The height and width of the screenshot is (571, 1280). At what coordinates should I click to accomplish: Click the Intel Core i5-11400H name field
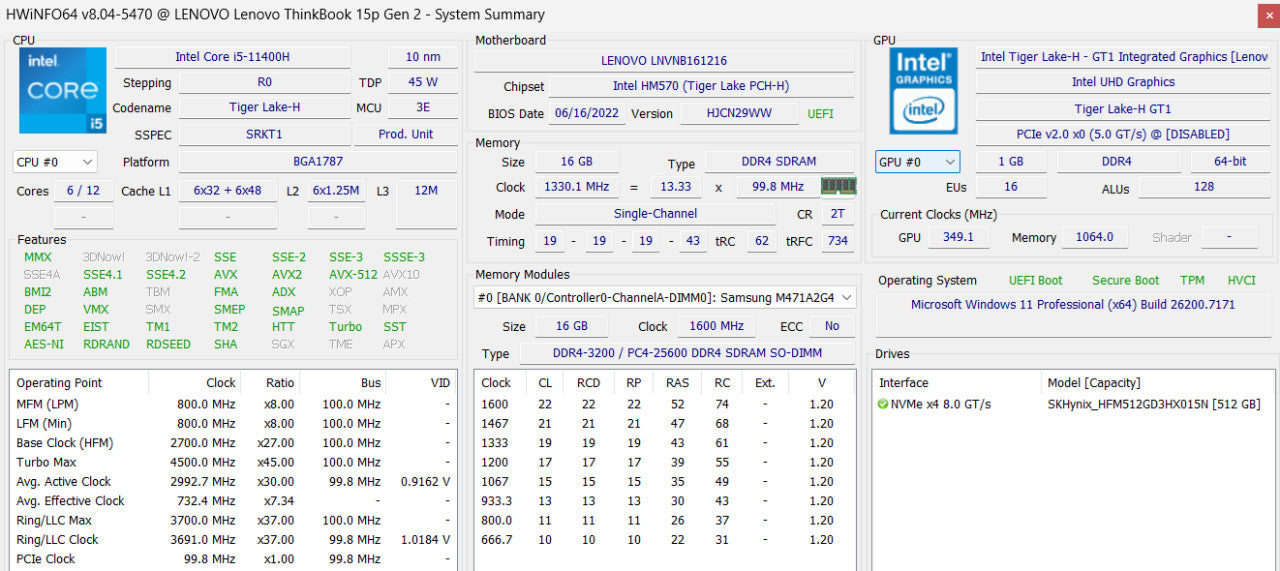[232, 57]
